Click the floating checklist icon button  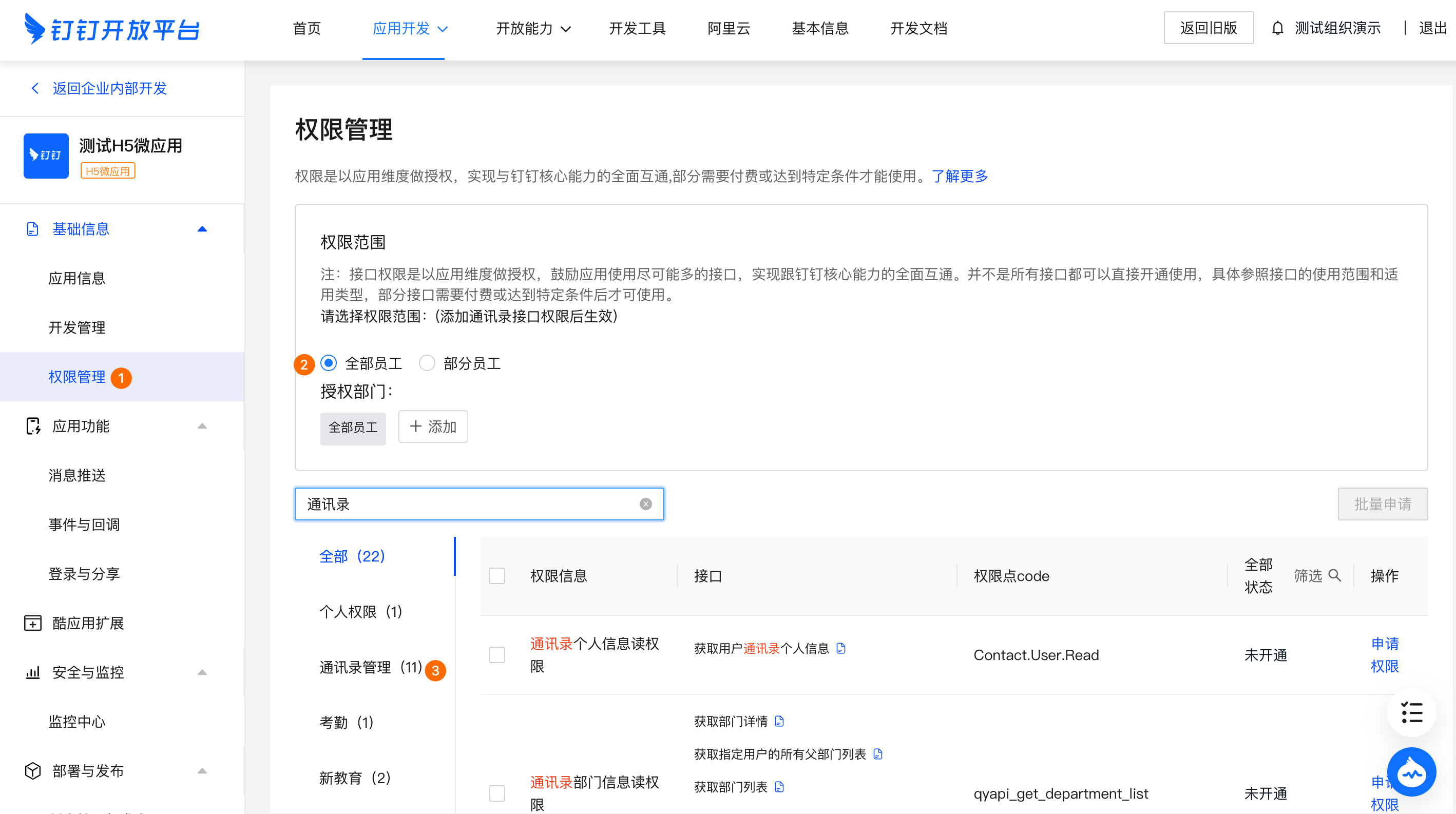point(1411,712)
